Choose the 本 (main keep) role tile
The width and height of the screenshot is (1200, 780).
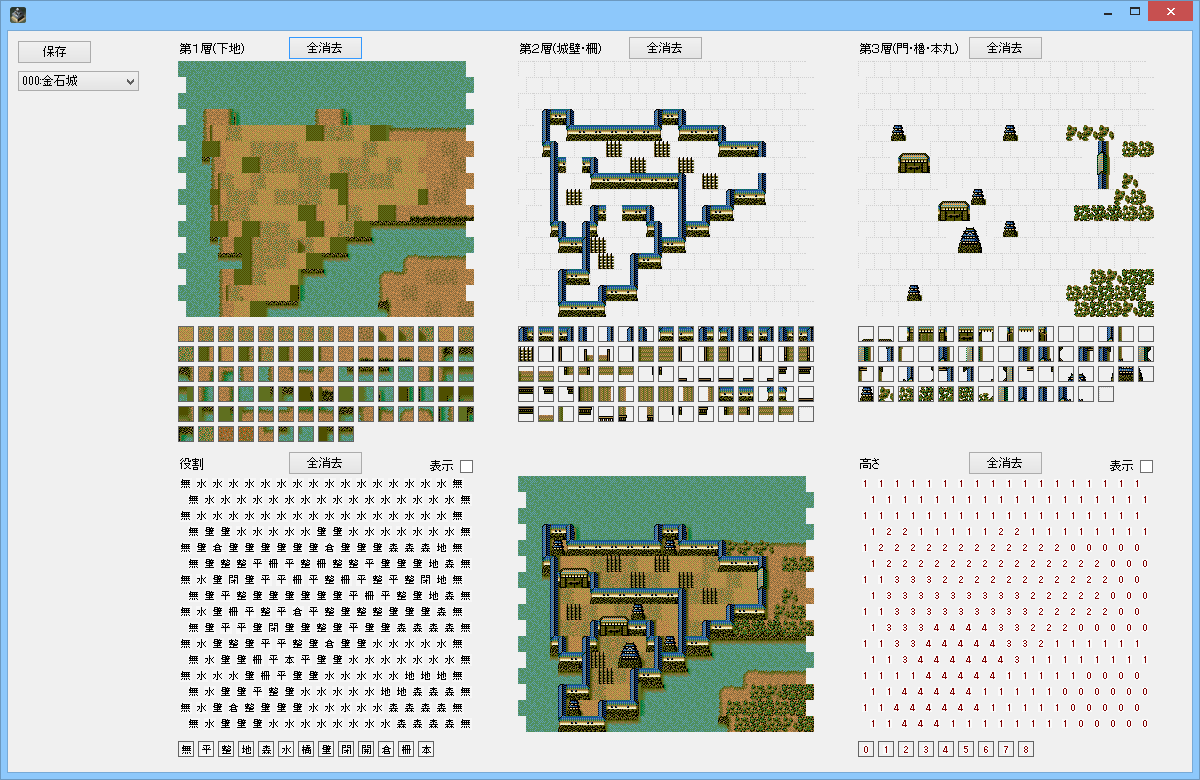(x=426, y=749)
